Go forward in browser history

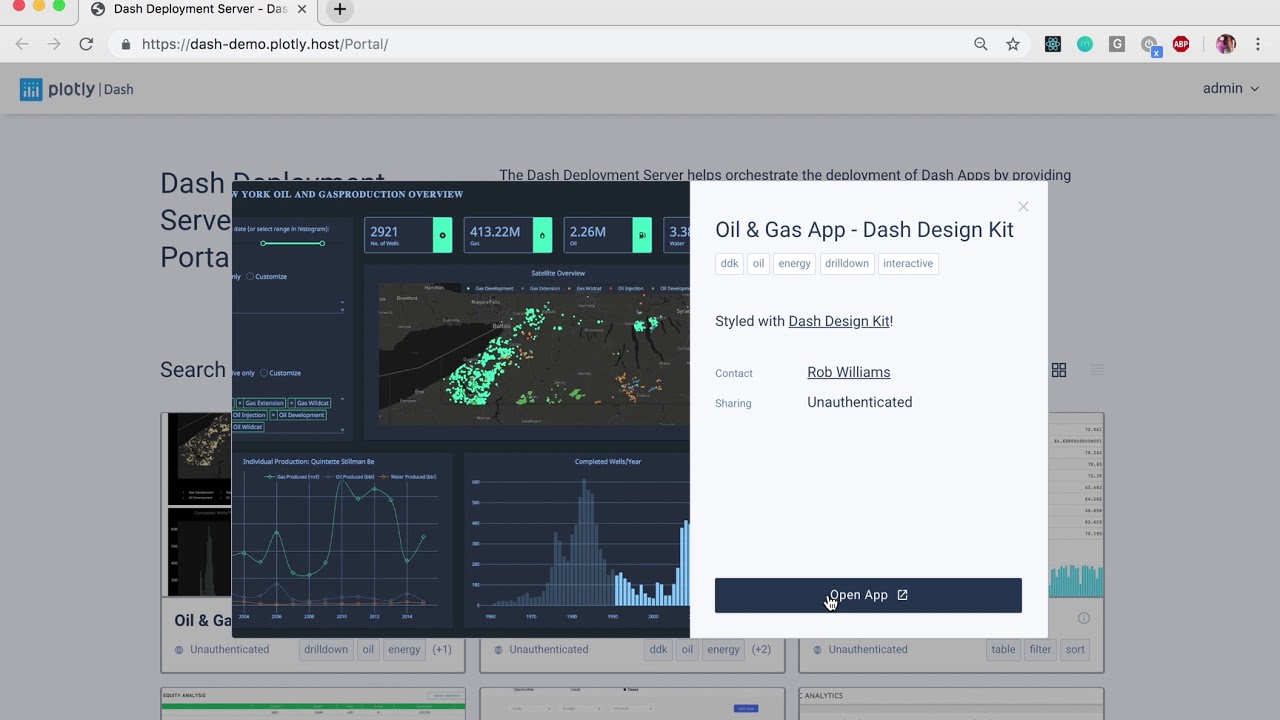tap(54, 44)
